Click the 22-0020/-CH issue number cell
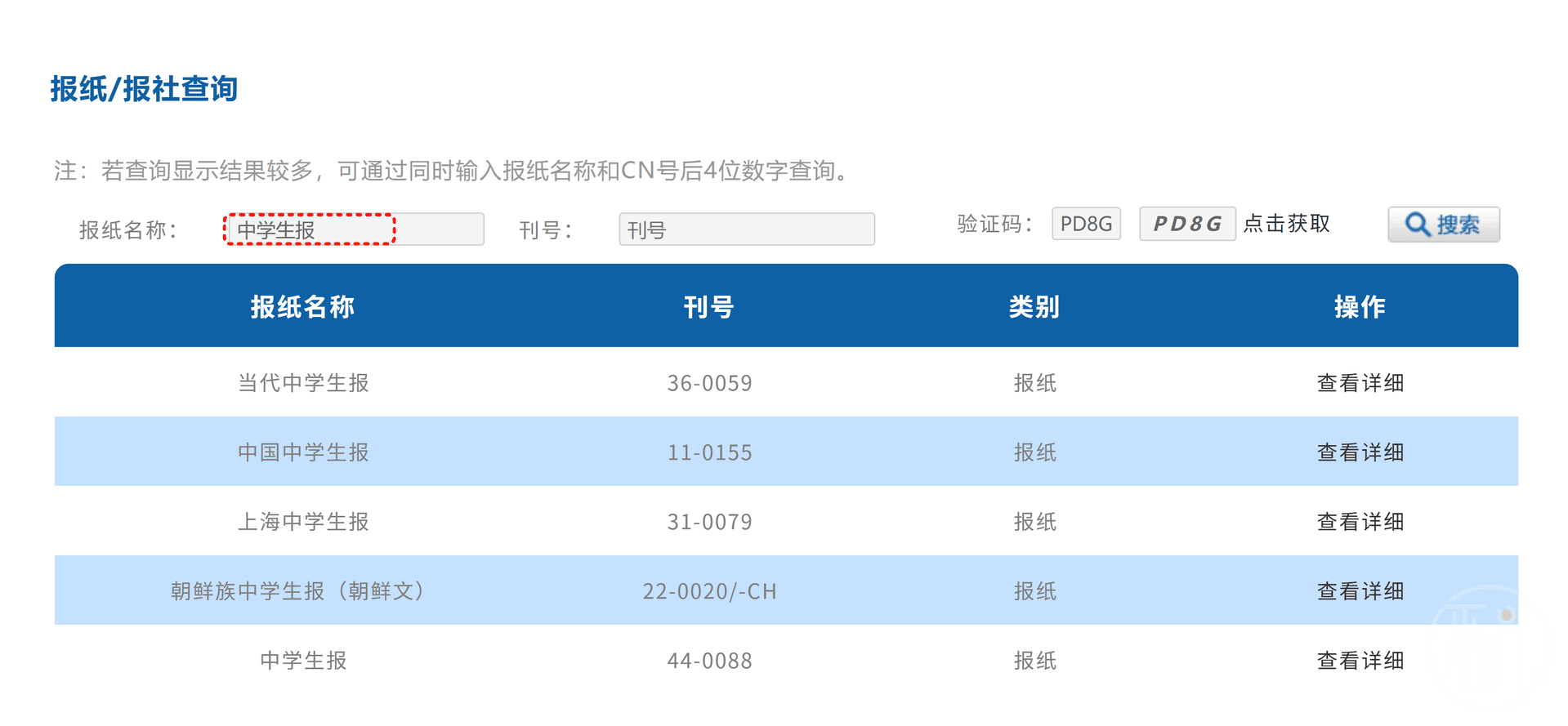Image resolution: width=1568 pixels, height=726 pixels. 709,591
